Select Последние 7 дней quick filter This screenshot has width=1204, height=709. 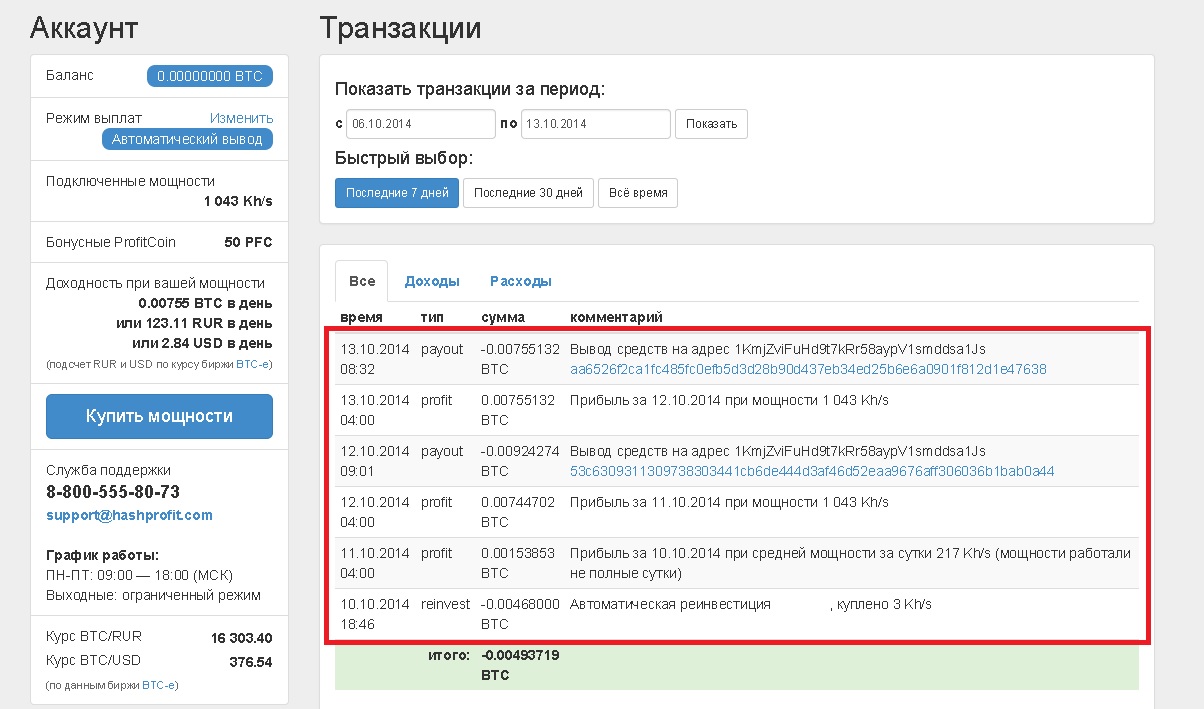(x=397, y=193)
